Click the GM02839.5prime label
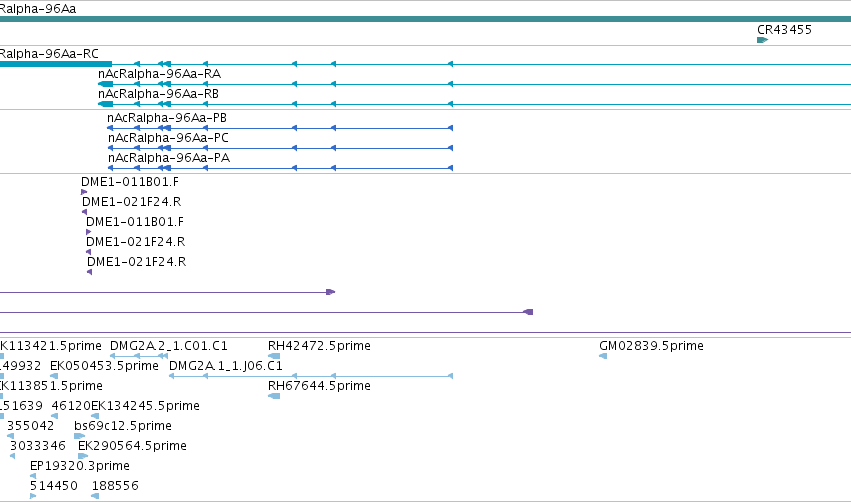 [x=651, y=346]
